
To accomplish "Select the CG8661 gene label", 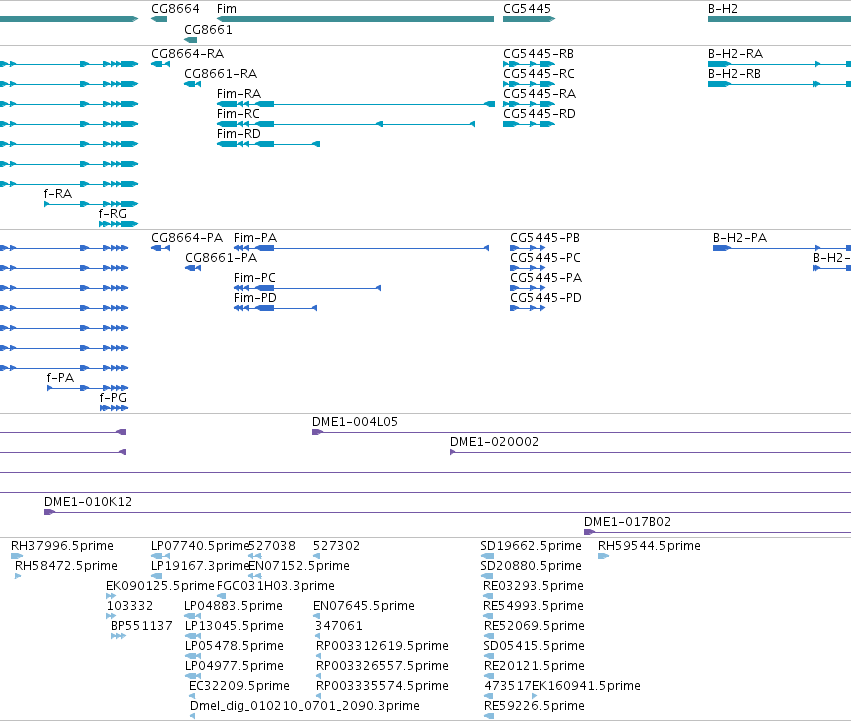I will click(208, 29).
